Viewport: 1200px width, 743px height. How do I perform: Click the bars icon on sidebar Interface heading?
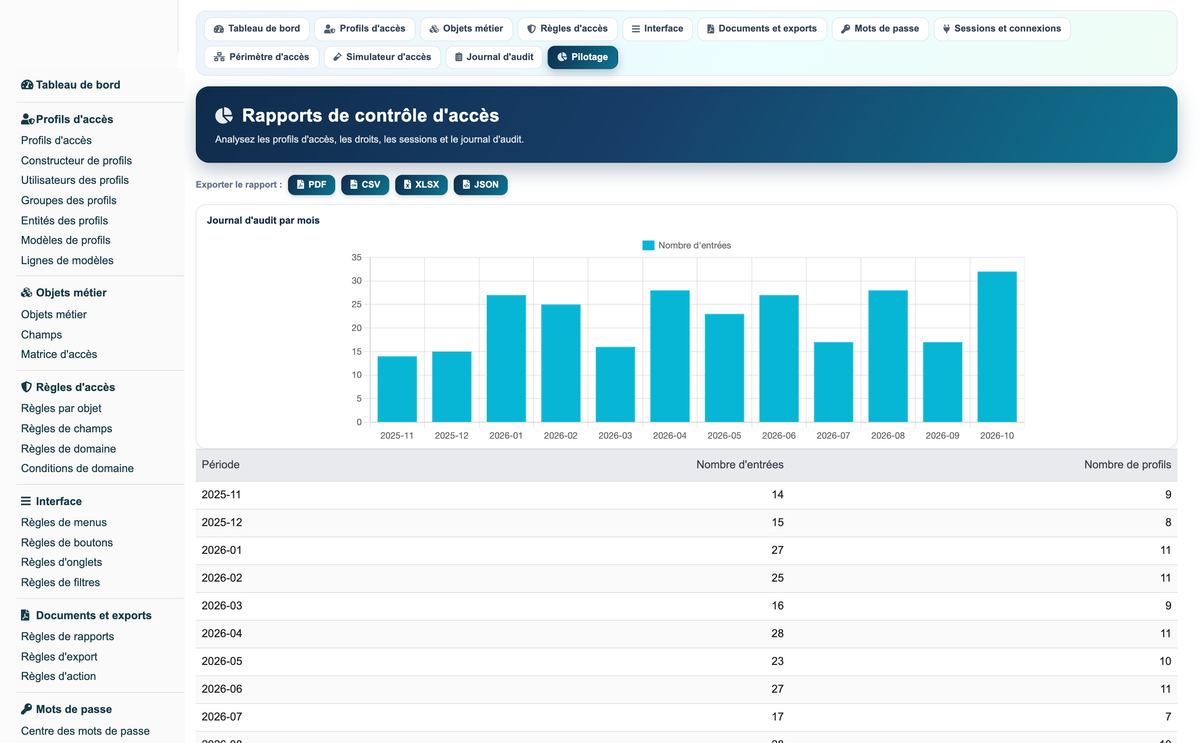[x=26, y=501]
